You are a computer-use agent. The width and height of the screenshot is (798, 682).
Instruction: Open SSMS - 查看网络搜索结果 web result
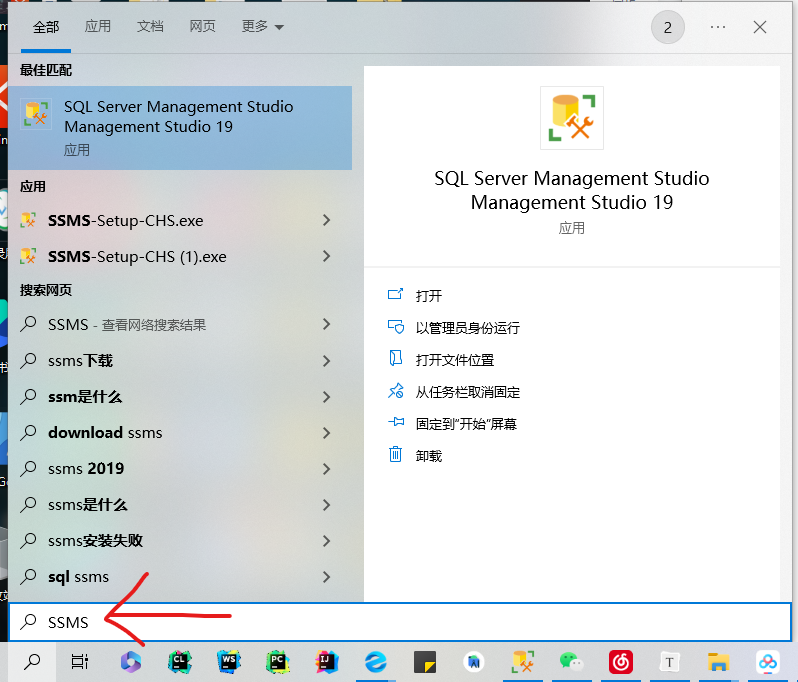(180, 324)
